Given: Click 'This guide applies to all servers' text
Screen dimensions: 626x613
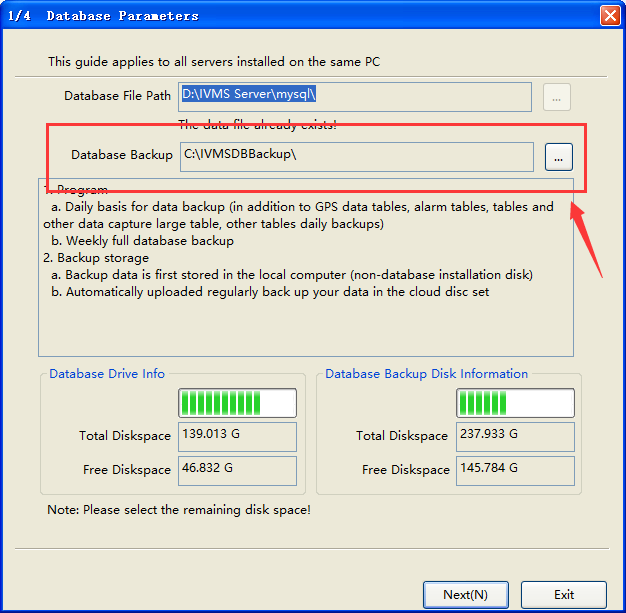Looking at the screenshot, I should tap(214, 62).
